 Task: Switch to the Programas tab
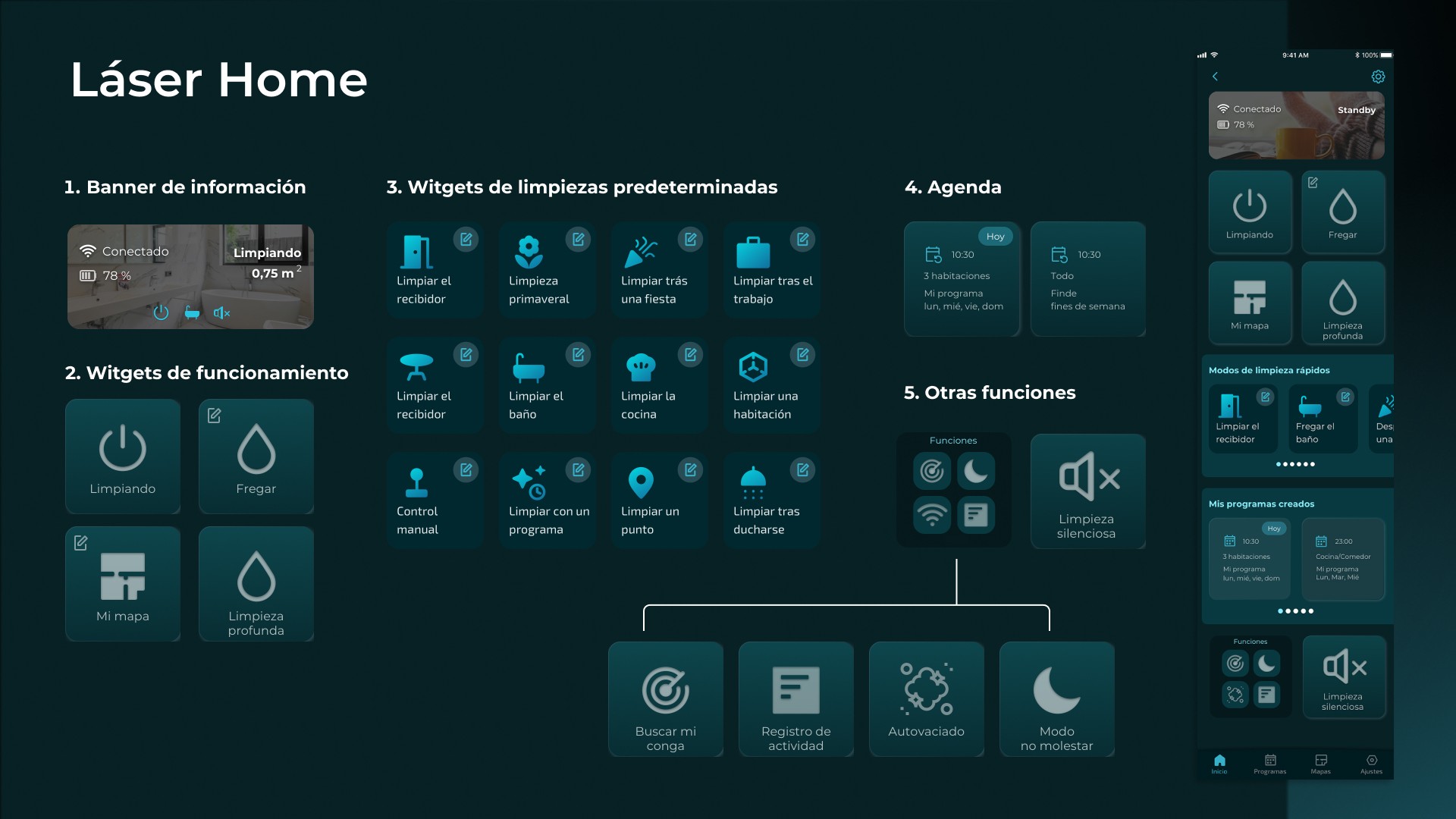tap(1270, 764)
